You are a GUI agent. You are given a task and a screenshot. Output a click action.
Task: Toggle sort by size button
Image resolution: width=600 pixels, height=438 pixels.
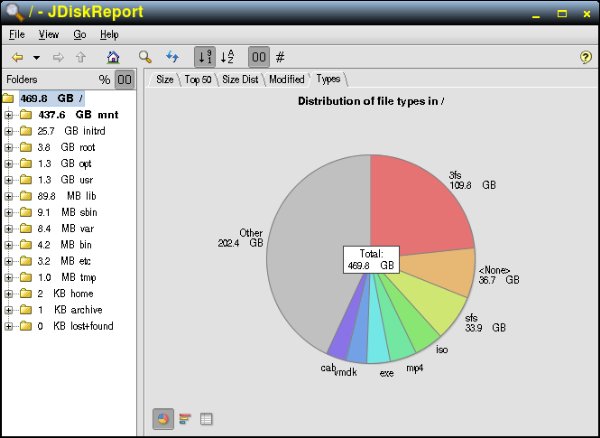tap(205, 57)
